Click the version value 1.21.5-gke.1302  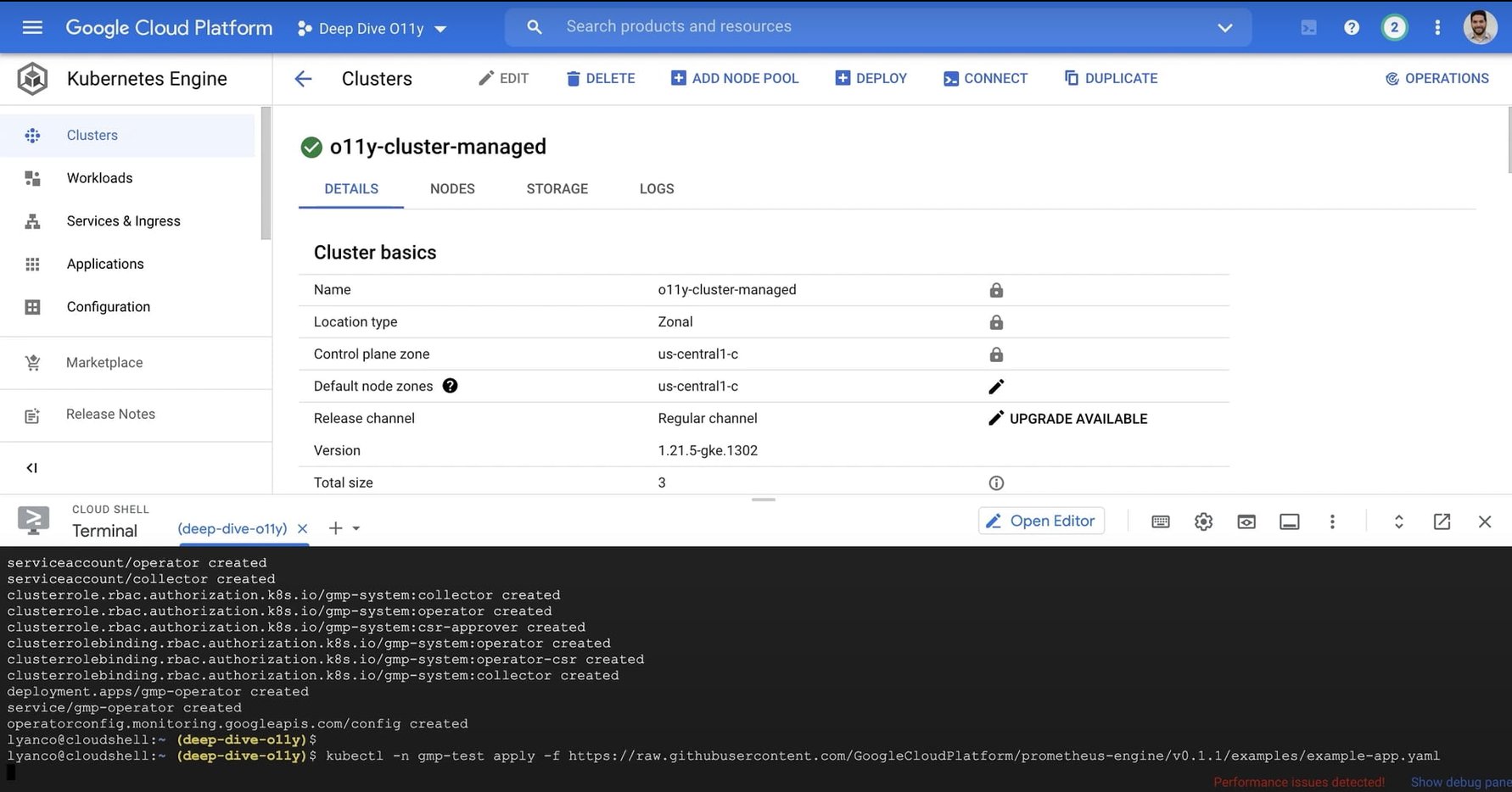click(708, 450)
